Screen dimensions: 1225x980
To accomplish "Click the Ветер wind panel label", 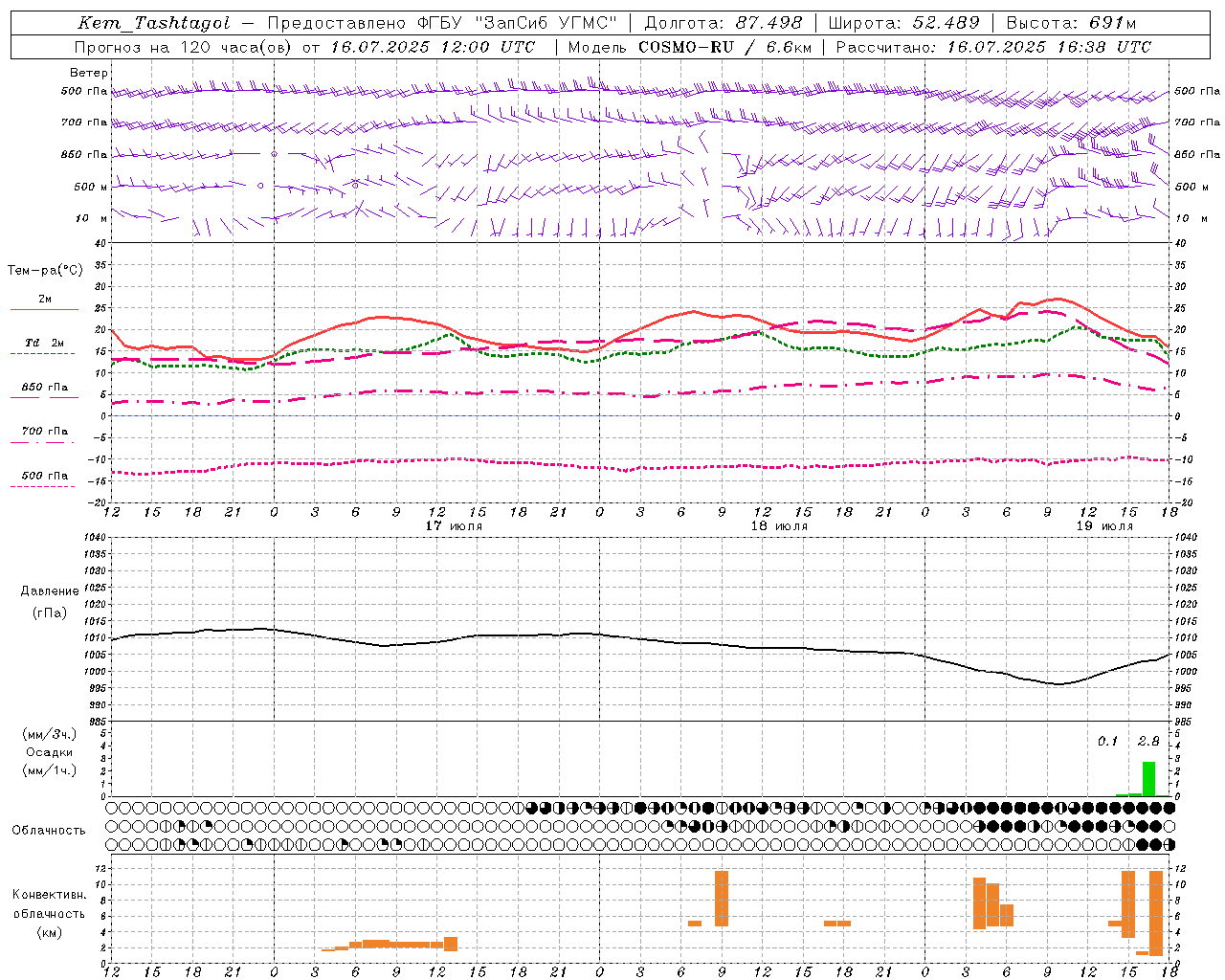I will pyautogui.click(x=89, y=73).
